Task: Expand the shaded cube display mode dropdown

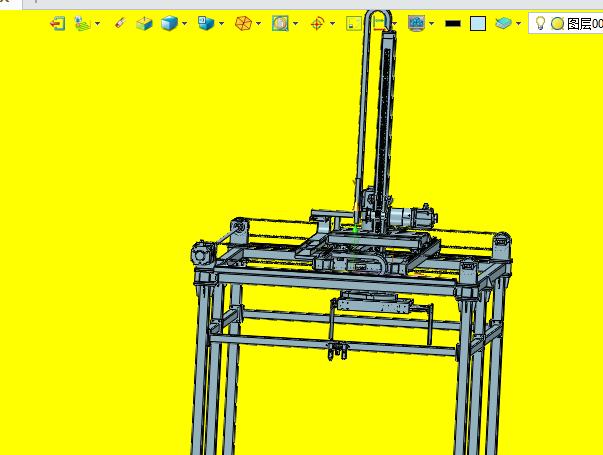Action: 184,24
